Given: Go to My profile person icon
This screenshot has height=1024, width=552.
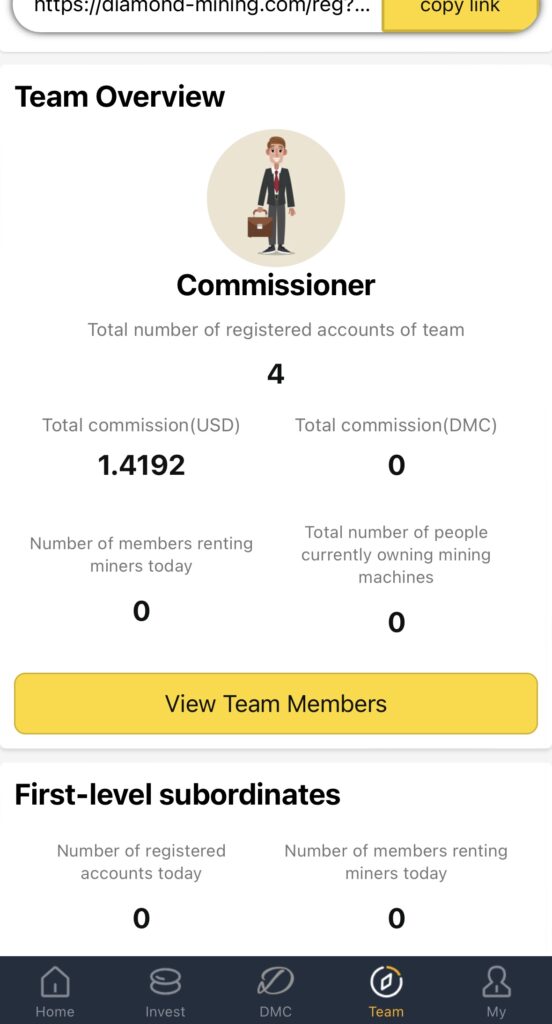Looking at the screenshot, I should (x=496, y=982).
